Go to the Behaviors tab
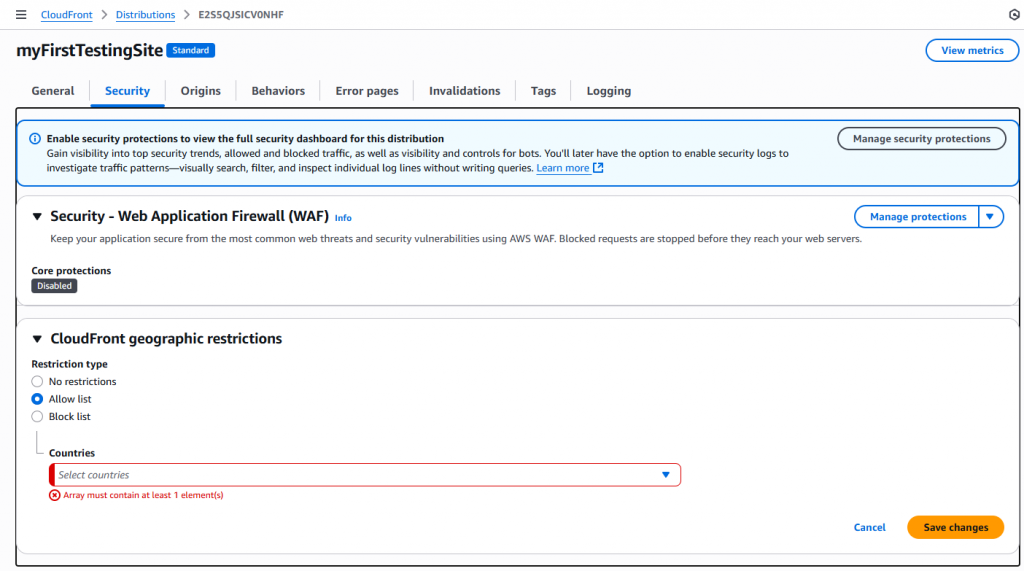The width and height of the screenshot is (1024, 571). (x=278, y=91)
